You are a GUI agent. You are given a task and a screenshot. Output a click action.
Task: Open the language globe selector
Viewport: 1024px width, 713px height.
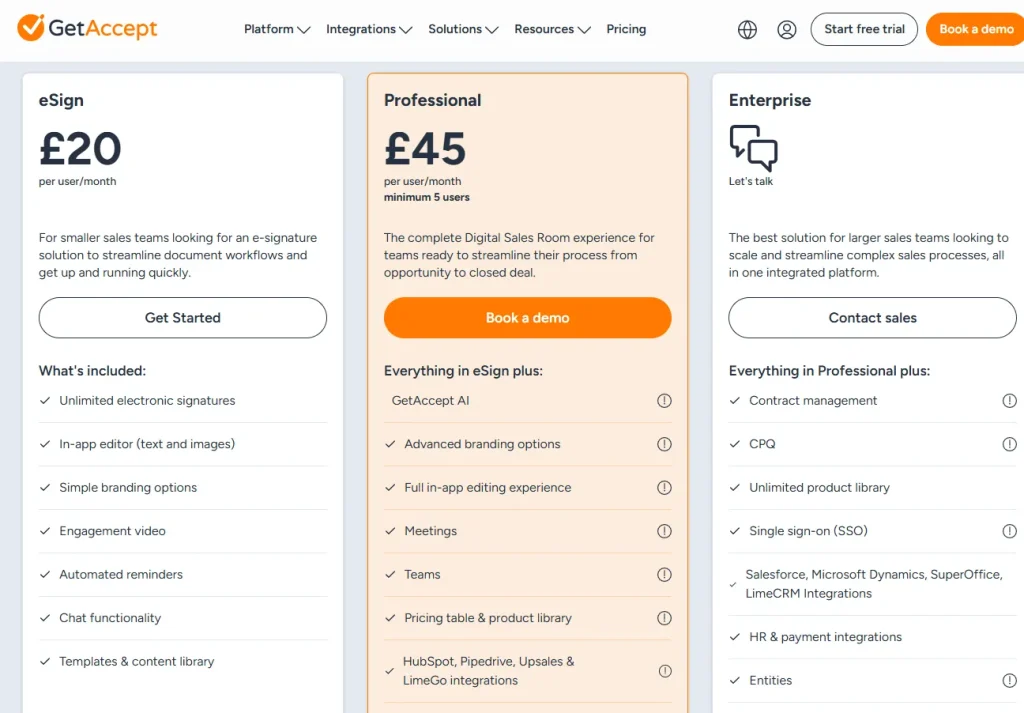[x=747, y=30]
